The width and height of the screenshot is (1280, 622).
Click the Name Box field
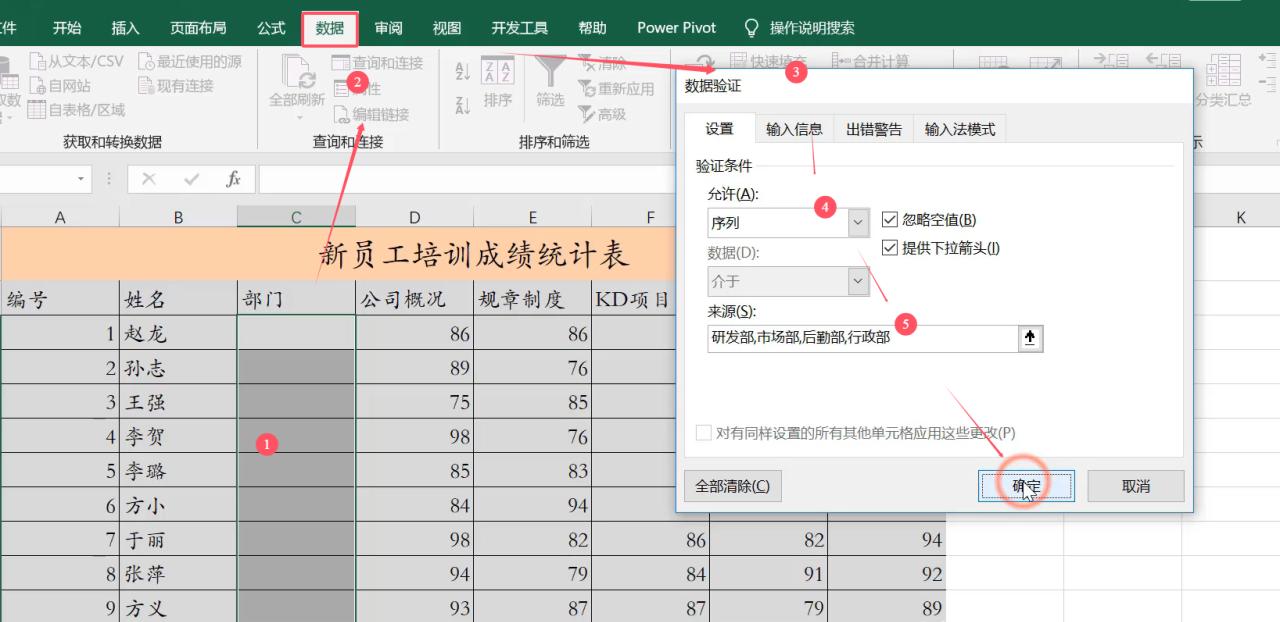(x=36, y=179)
